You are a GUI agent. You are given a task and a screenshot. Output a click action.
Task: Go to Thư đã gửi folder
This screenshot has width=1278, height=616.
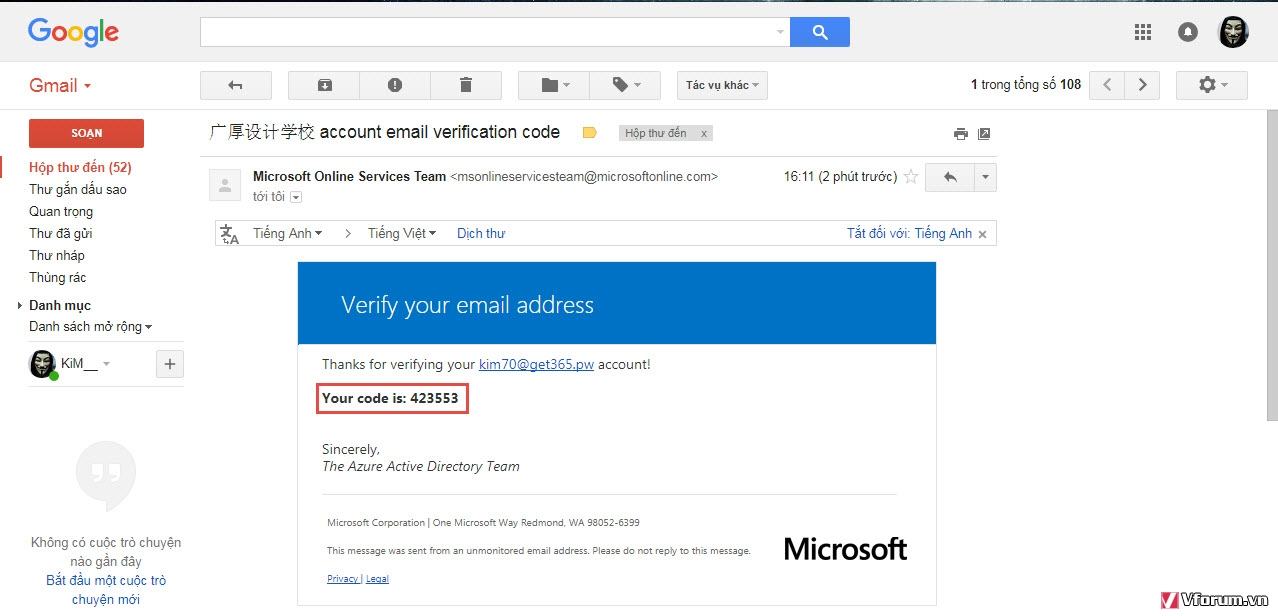pos(60,233)
